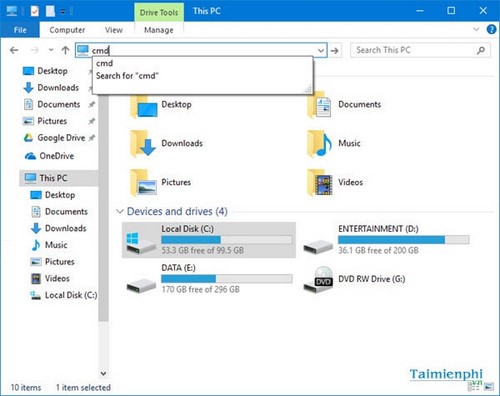
Task: Select the DVD RW Drive (G:) icon
Action: [319, 280]
